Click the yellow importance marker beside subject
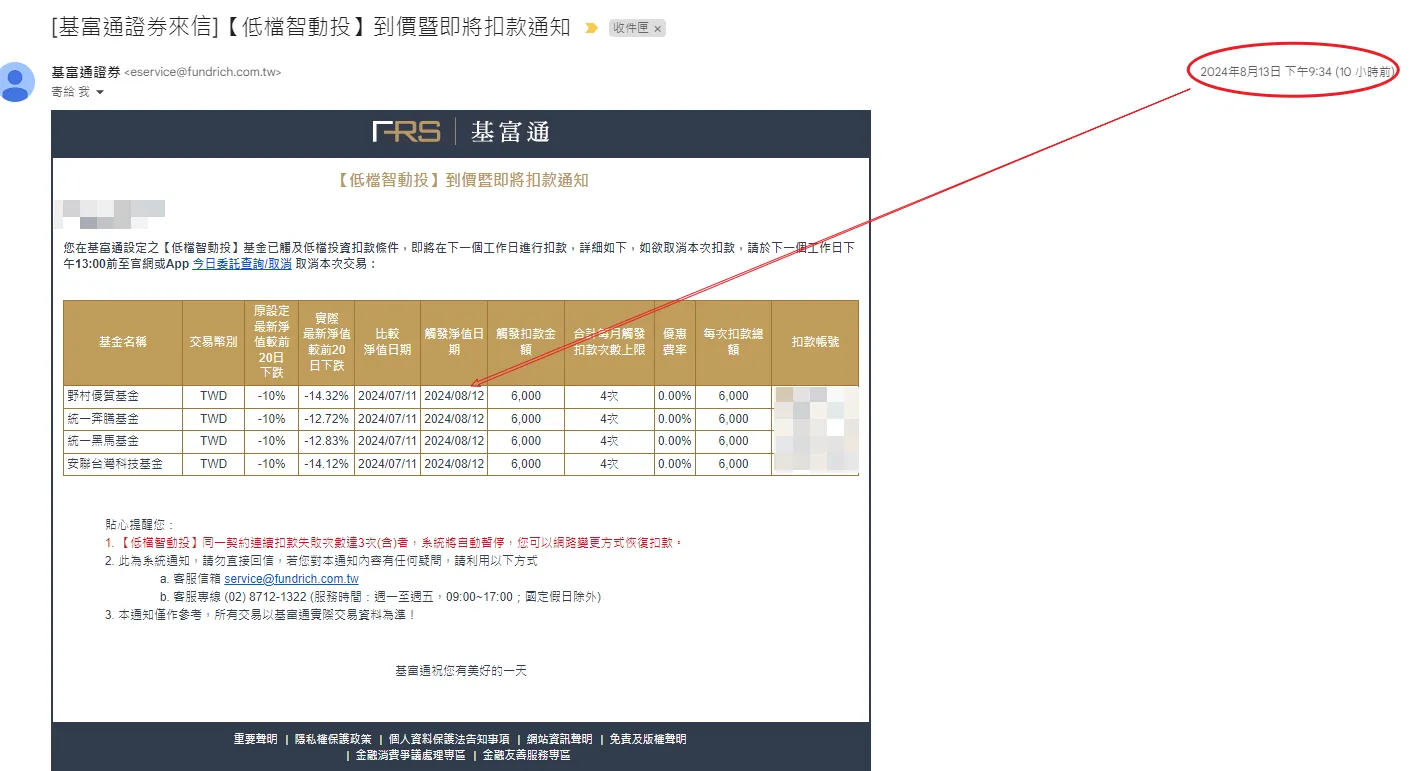The height and width of the screenshot is (771, 1414). click(590, 29)
